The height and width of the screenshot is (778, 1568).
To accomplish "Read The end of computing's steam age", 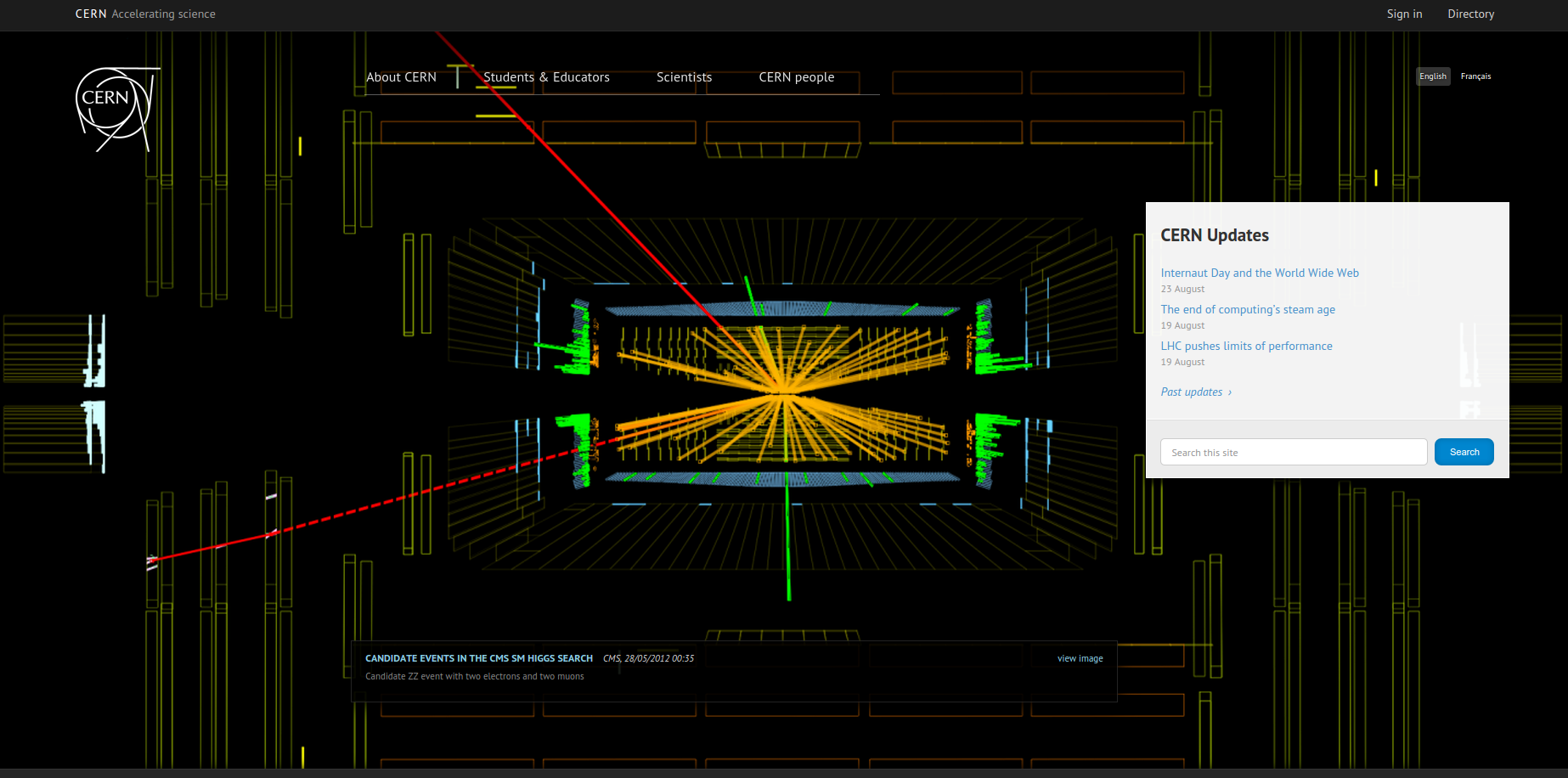I will click(1247, 309).
